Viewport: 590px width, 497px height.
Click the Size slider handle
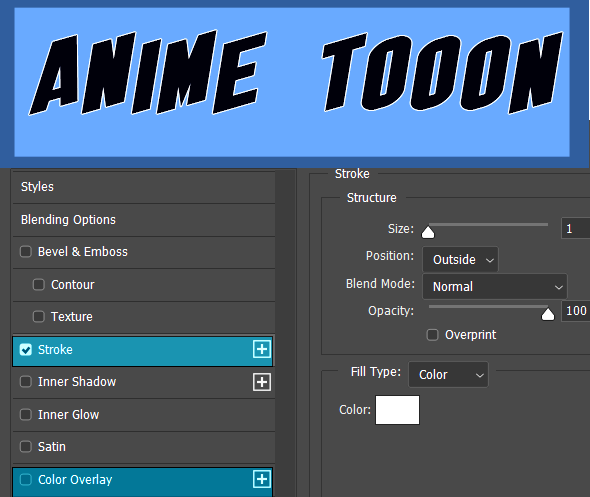click(428, 232)
